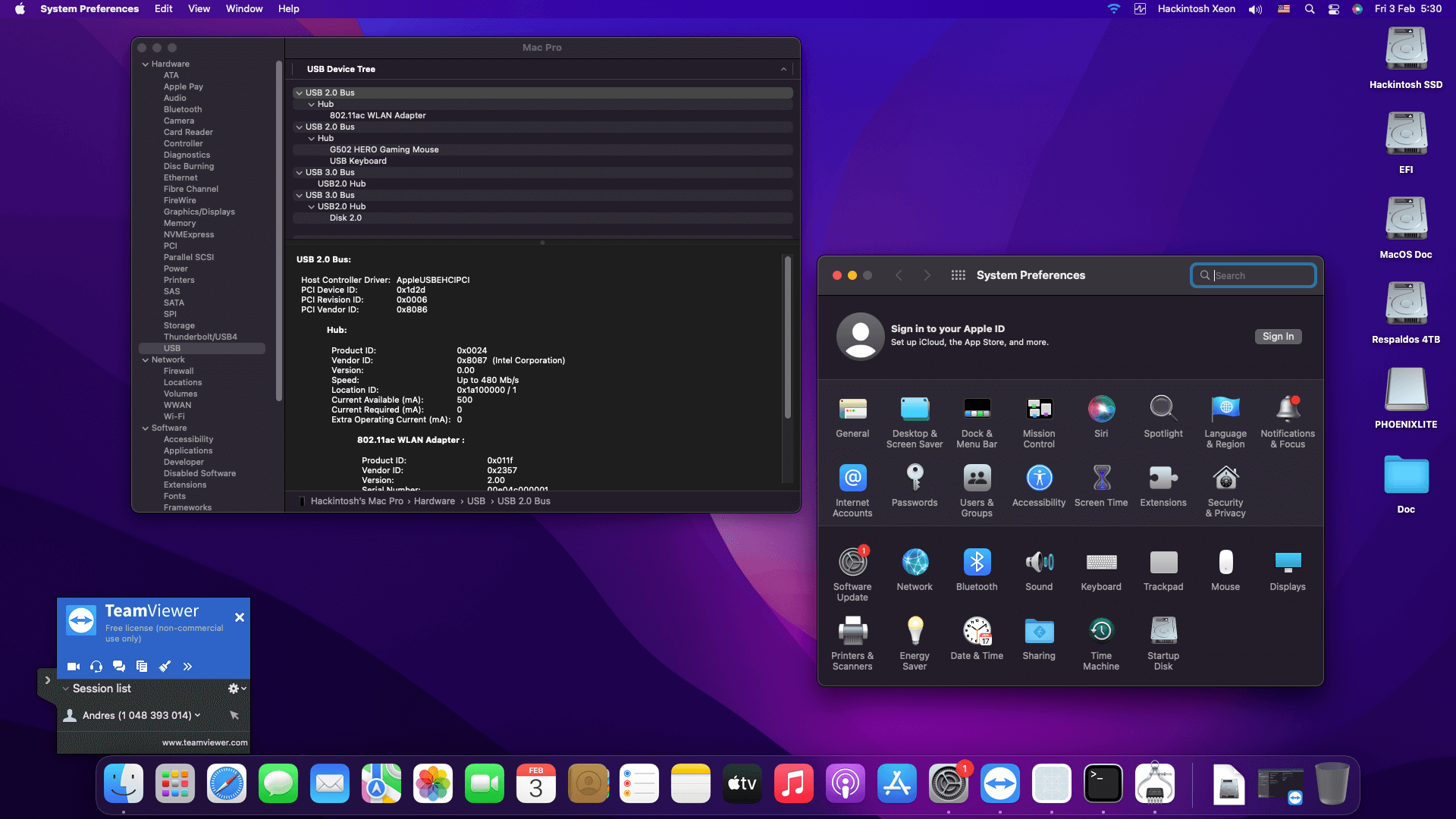The height and width of the screenshot is (819, 1456).
Task: Open Spotlight preferences
Action: [1163, 417]
